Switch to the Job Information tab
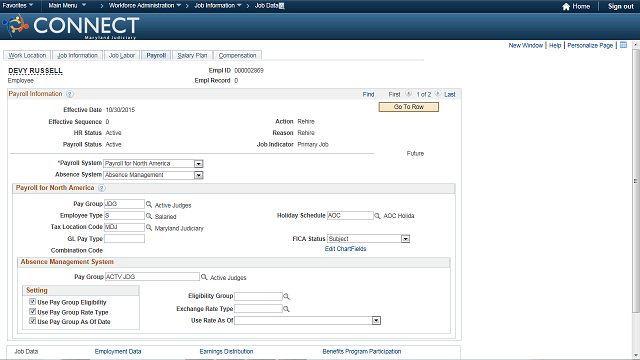The image size is (640, 360). click(77, 56)
